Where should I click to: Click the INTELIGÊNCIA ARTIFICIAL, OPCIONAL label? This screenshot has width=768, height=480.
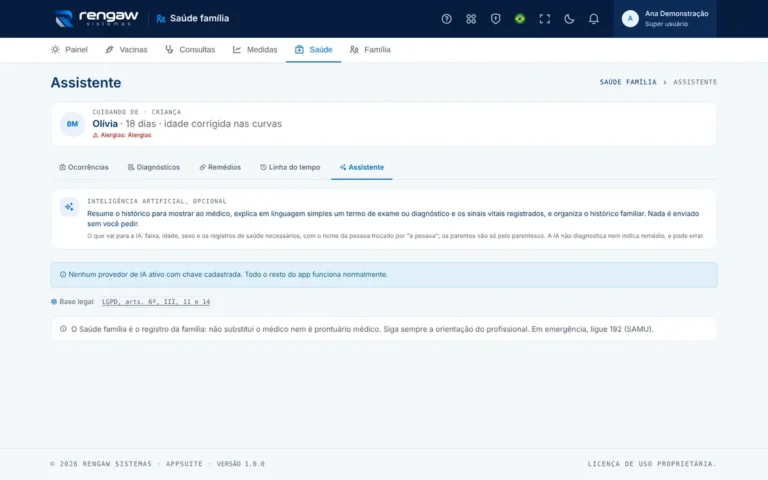(157, 201)
